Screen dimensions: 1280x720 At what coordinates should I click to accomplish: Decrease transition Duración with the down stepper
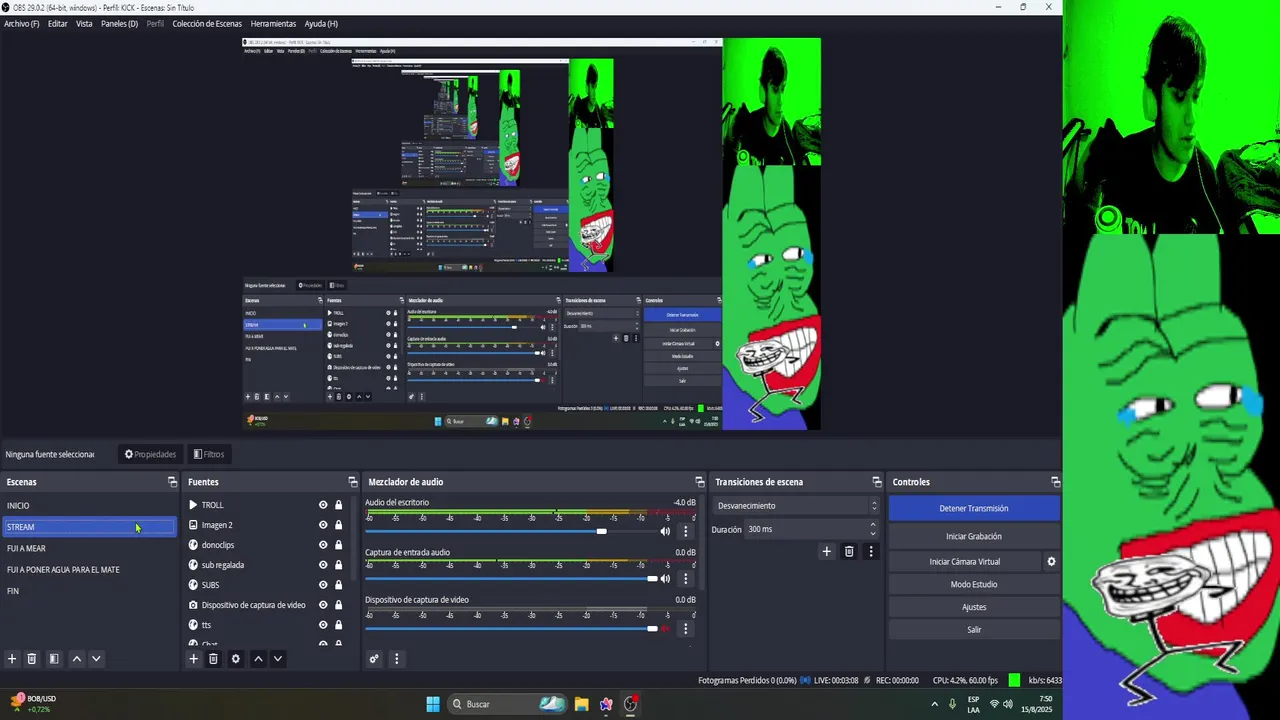(x=872, y=533)
